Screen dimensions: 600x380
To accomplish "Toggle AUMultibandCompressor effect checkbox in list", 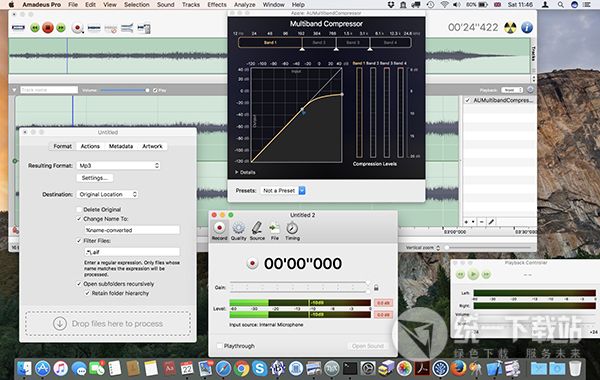I will click(x=468, y=100).
